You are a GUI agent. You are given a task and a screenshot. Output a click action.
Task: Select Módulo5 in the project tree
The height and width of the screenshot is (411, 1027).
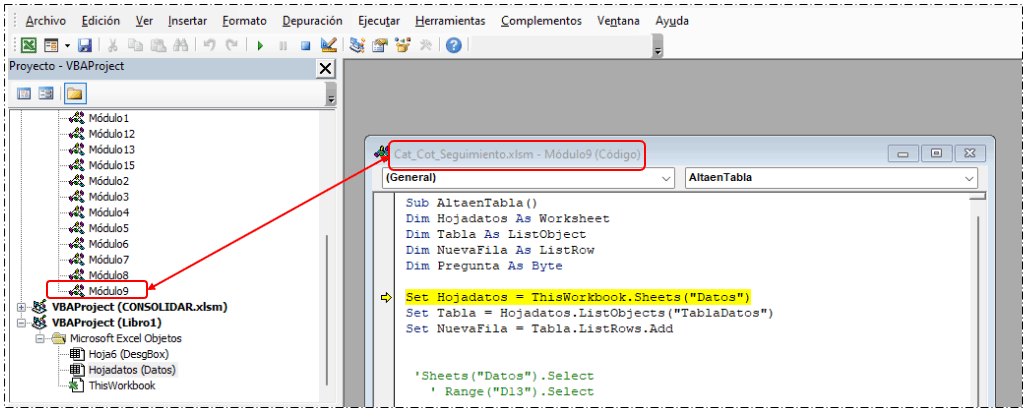pyautogui.click(x=109, y=228)
